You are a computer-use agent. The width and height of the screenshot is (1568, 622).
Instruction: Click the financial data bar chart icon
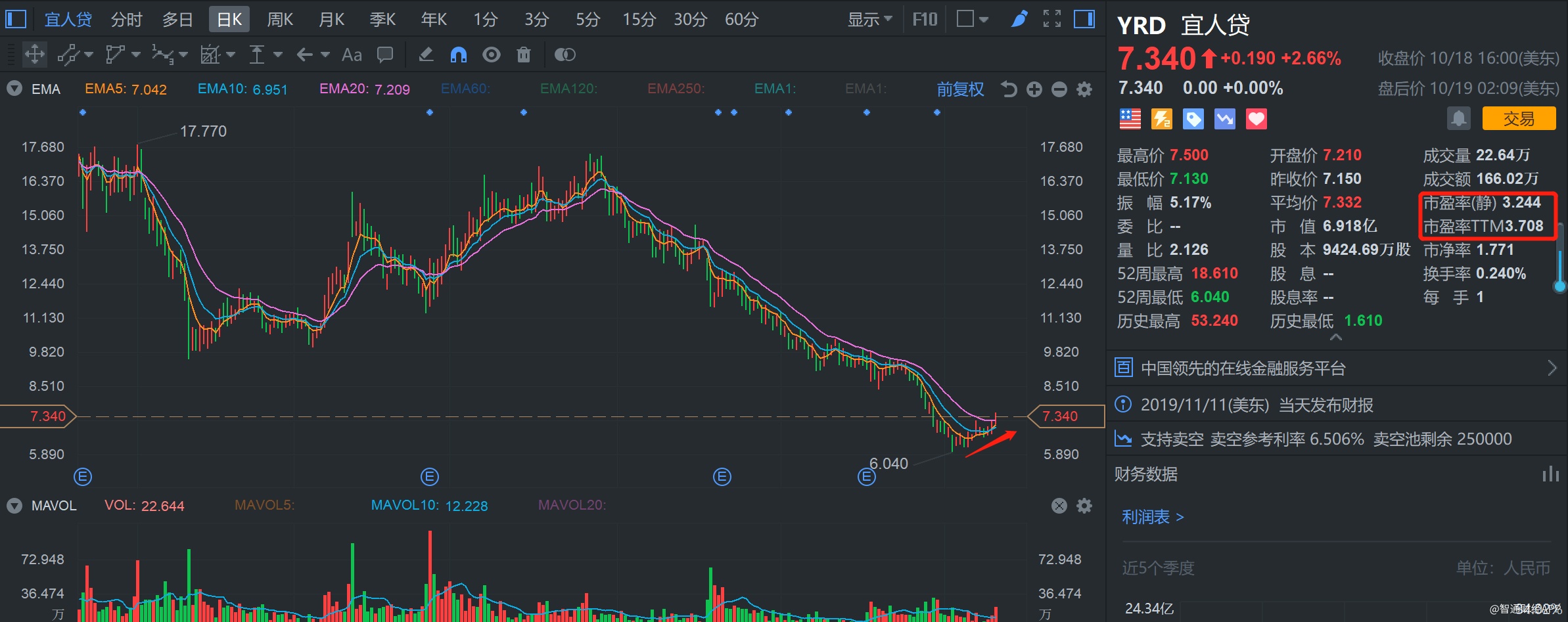click(x=1550, y=474)
